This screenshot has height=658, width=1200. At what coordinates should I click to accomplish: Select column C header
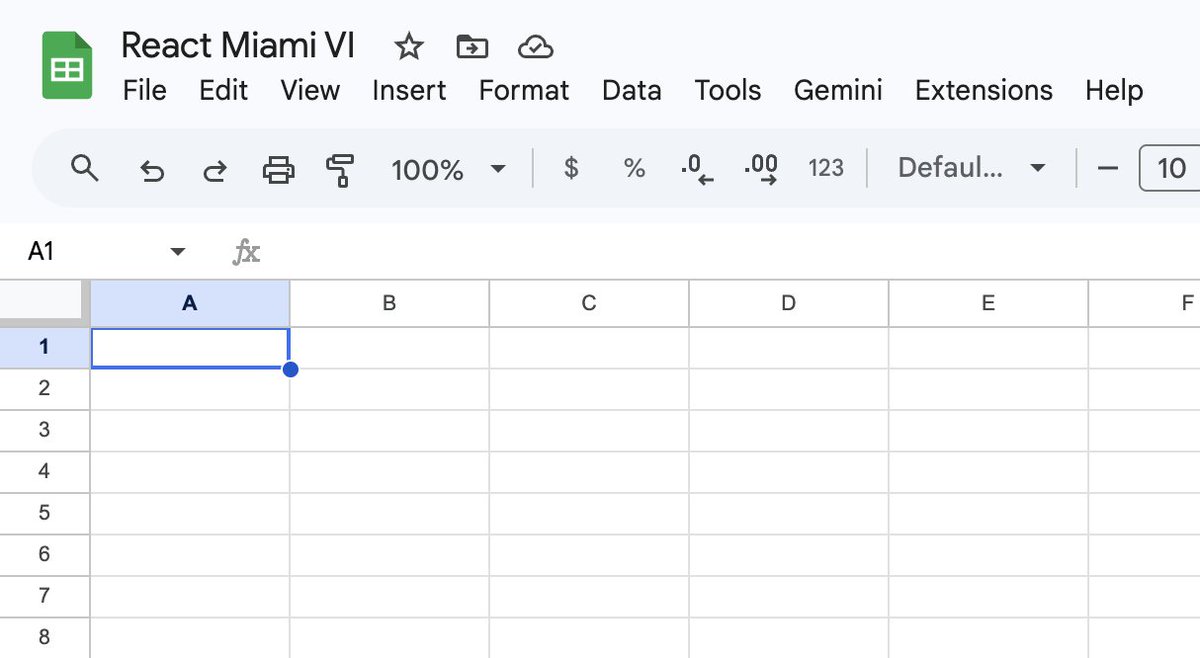point(589,303)
